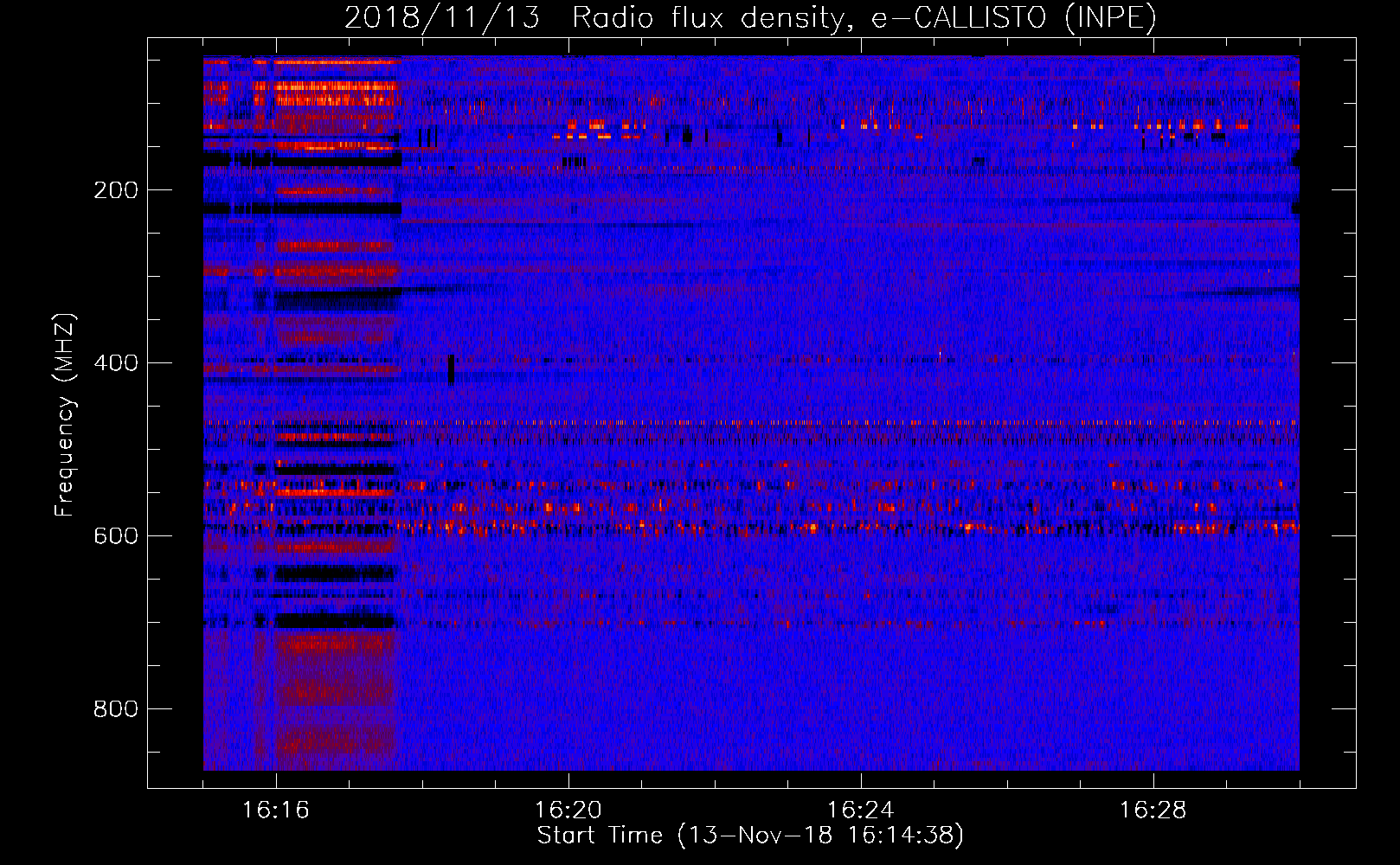Click the 16:16 time tick label

click(x=276, y=811)
